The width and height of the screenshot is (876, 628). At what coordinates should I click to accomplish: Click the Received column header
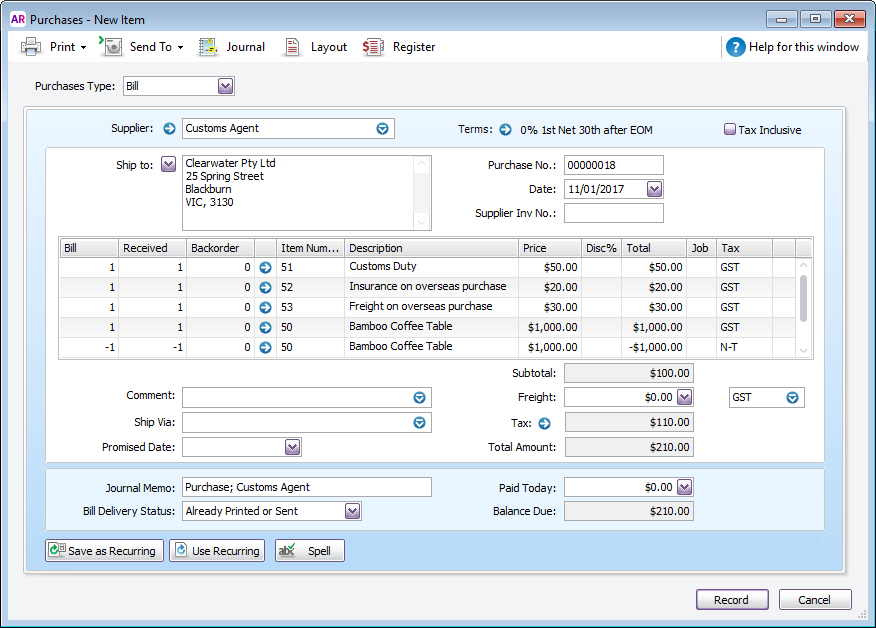(152, 248)
